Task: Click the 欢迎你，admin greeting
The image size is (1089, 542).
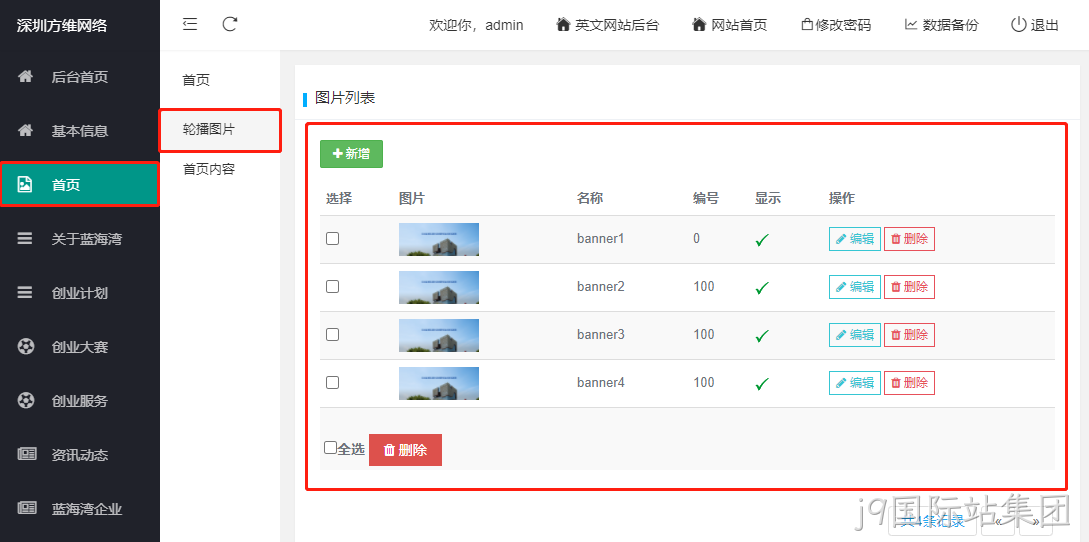Action: (x=476, y=25)
